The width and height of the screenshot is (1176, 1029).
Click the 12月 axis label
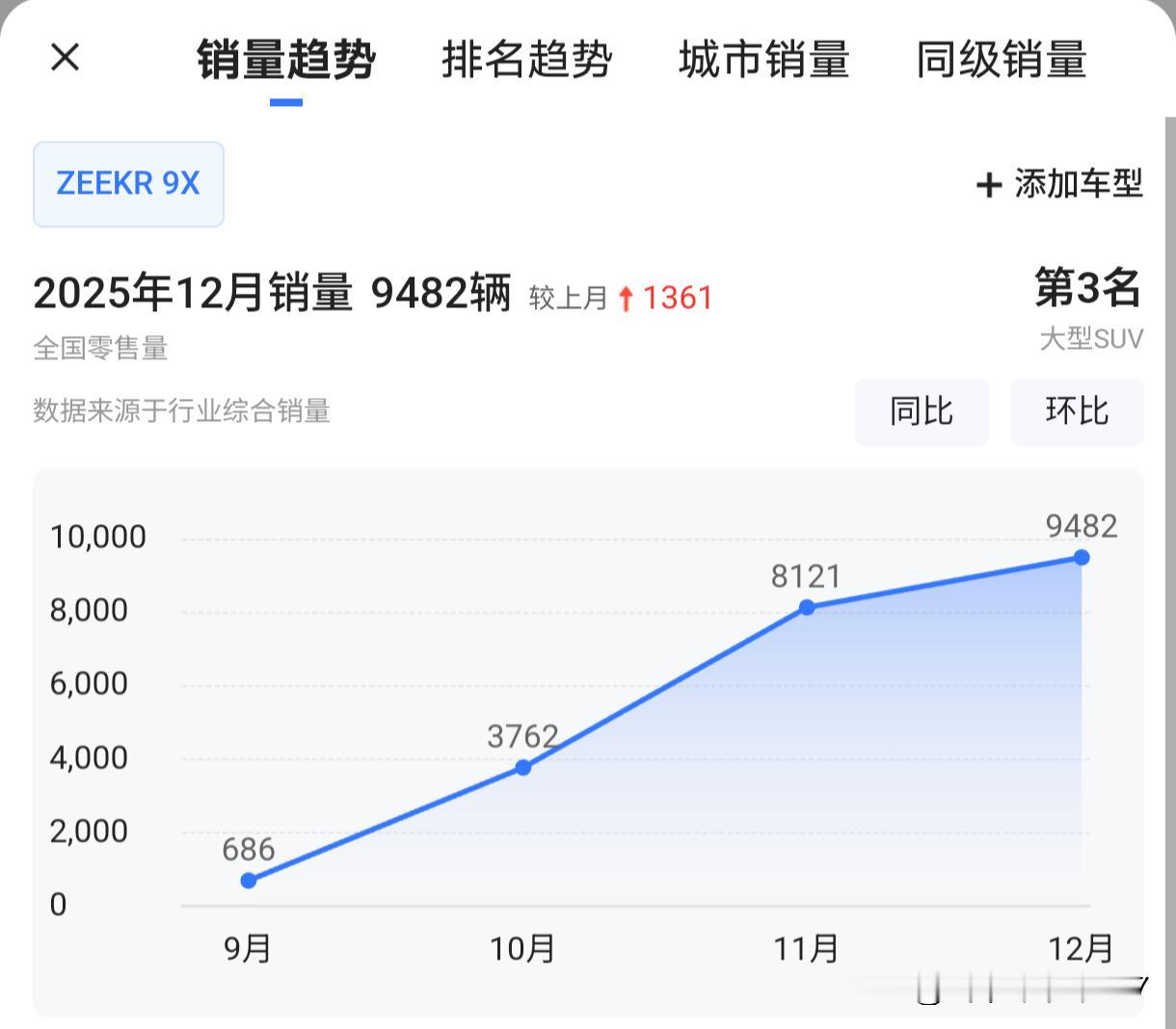click(1081, 949)
